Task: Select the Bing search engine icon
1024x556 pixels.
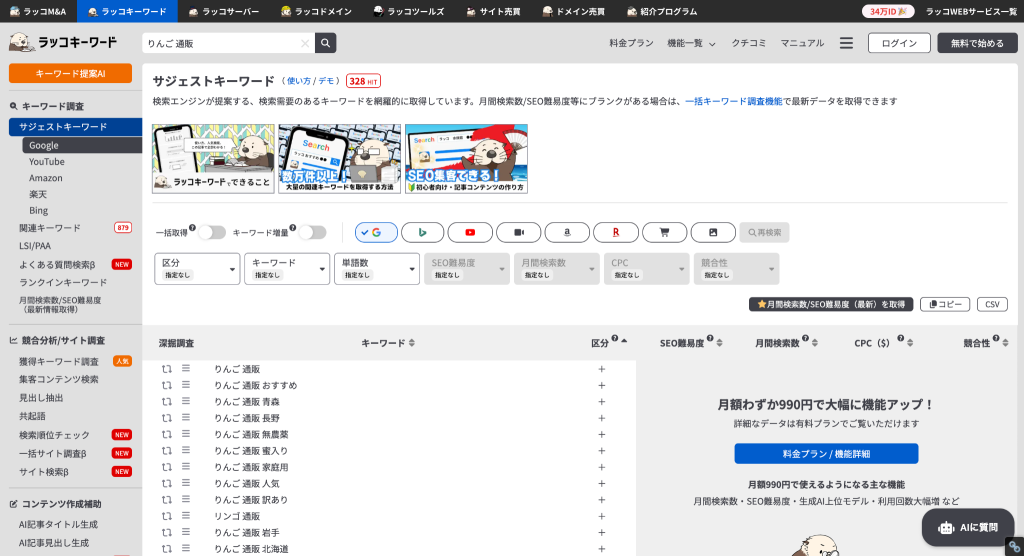Action: point(423,232)
